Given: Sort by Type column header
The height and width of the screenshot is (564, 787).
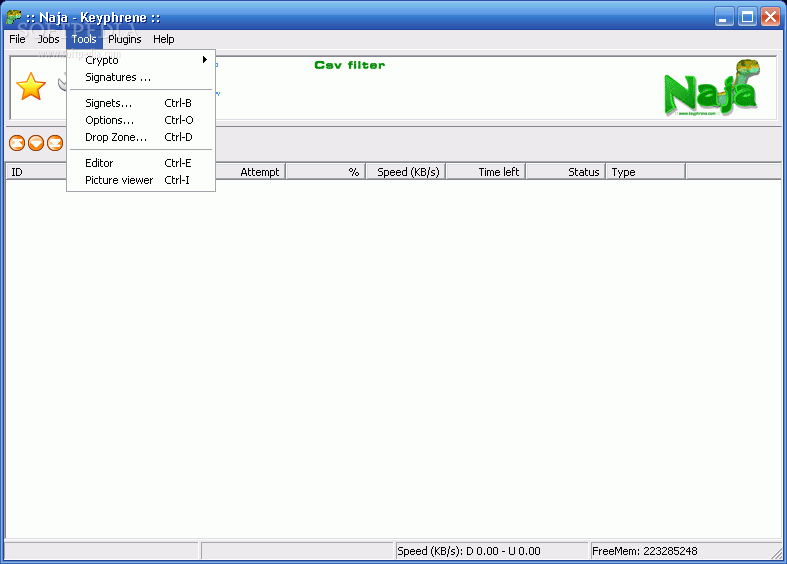Looking at the screenshot, I should click(x=646, y=172).
